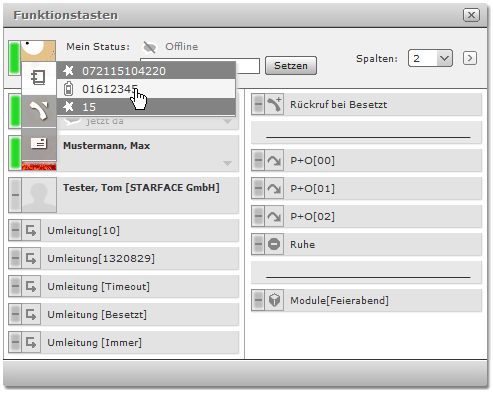
Task: Open the address book icon in popup
Action: pyautogui.click(x=39, y=78)
